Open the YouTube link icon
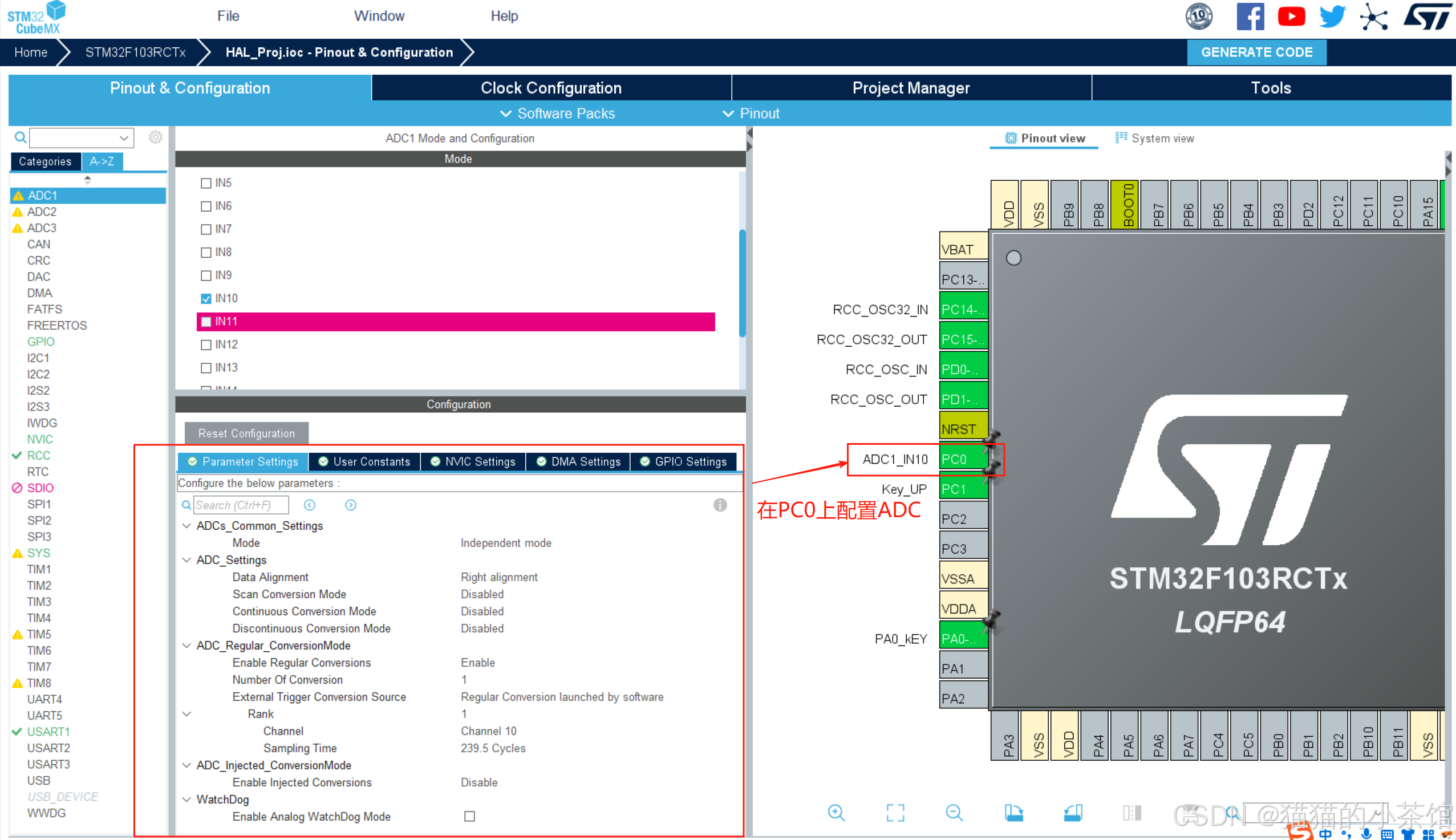 (1291, 16)
